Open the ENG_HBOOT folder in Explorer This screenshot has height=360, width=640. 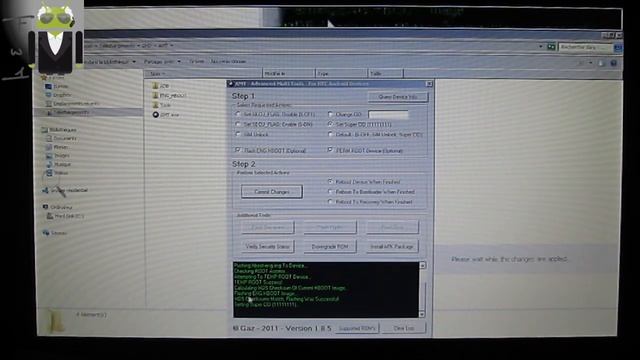click(169, 96)
